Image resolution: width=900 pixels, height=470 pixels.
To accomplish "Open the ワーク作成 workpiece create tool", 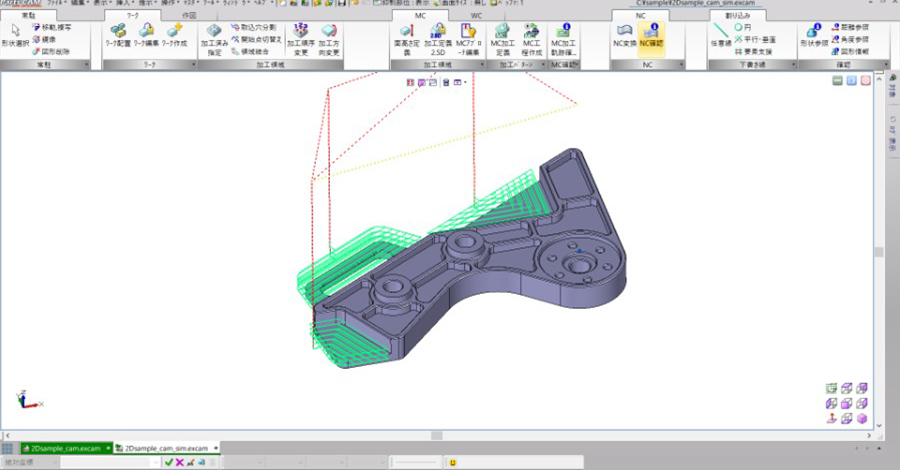I will (x=174, y=36).
